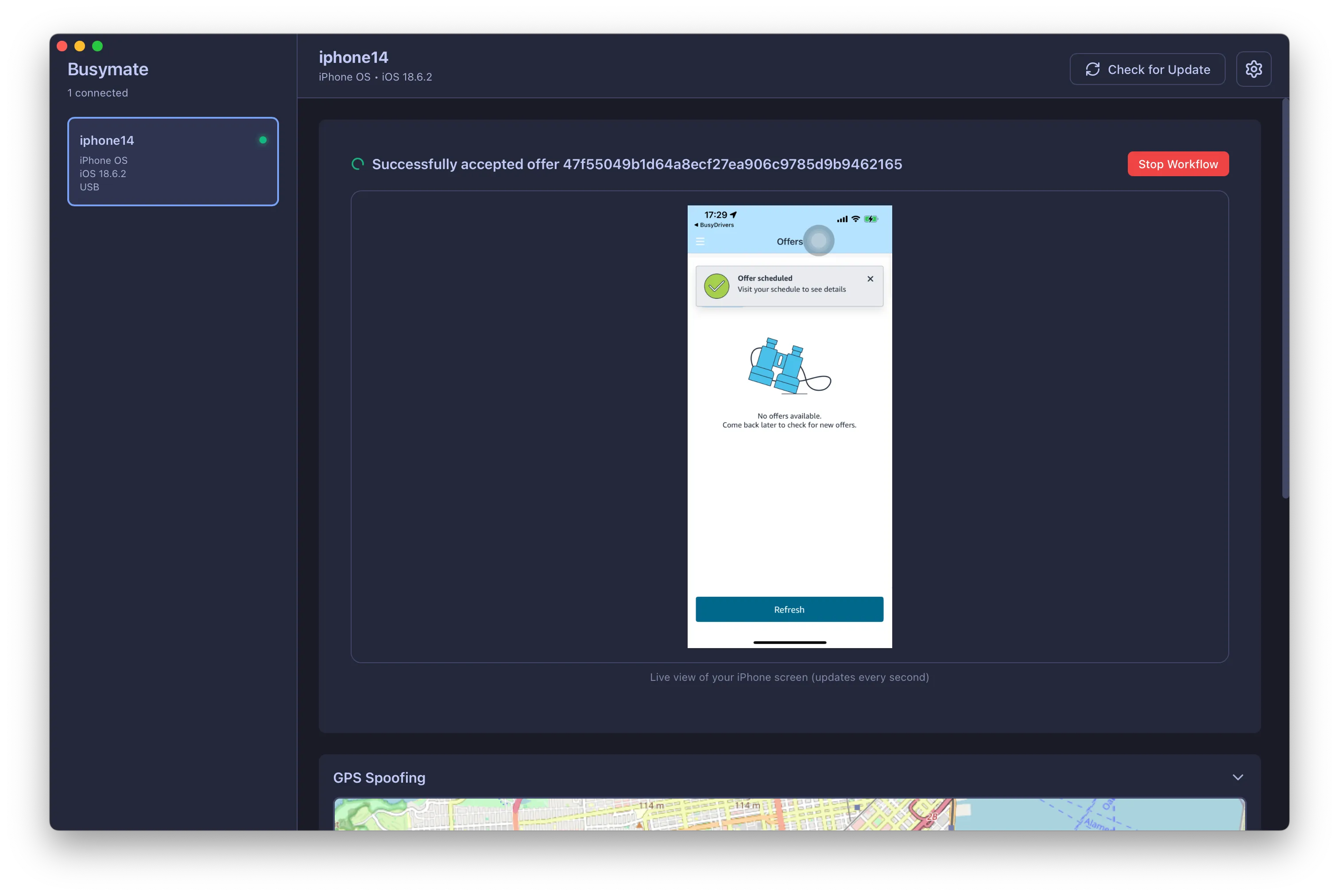This screenshot has height=896, width=1339.
Task: Click the workflow loading spinner icon
Action: pos(358,165)
